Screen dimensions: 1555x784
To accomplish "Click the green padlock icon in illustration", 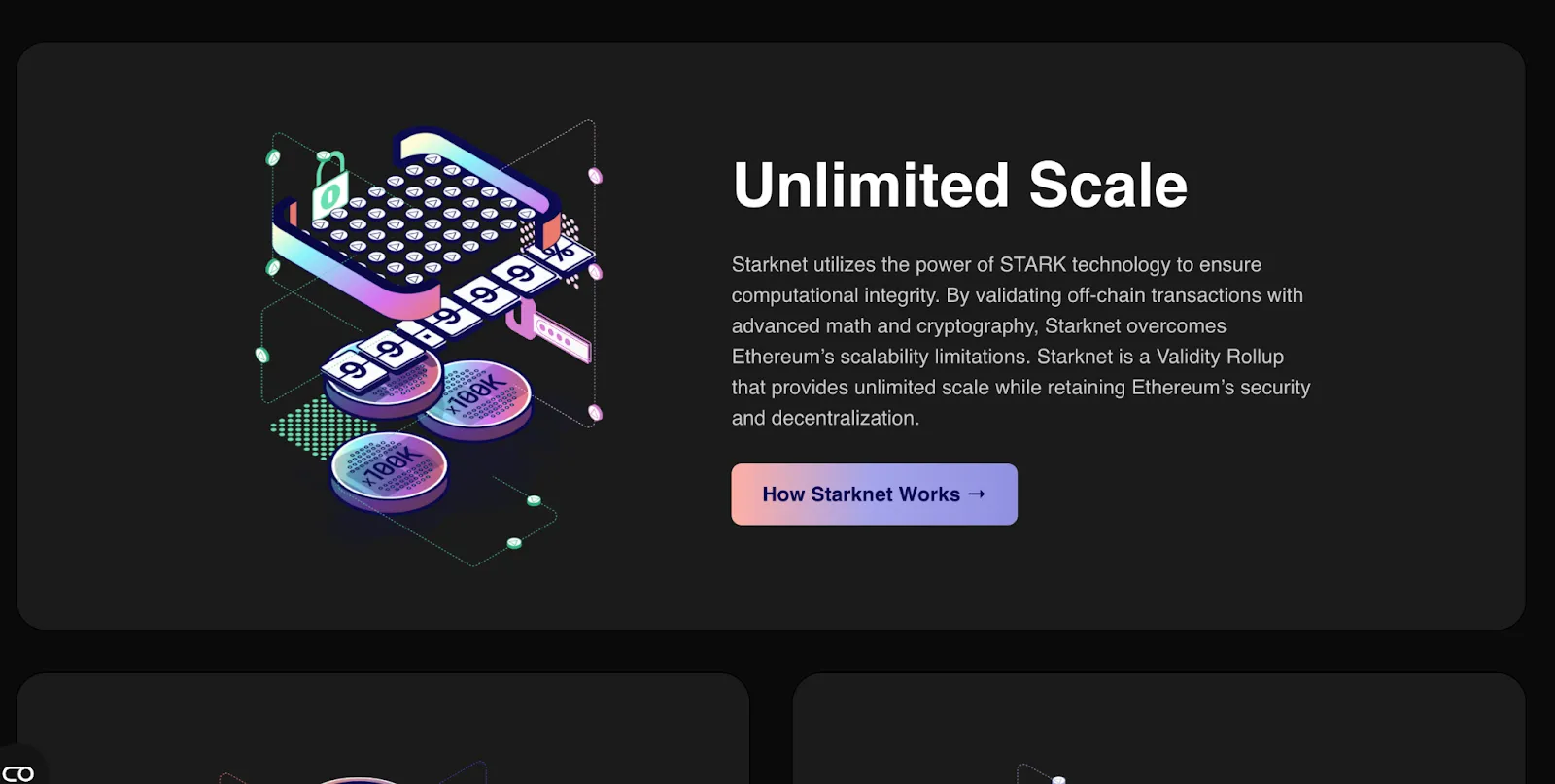I will [329, 187].
